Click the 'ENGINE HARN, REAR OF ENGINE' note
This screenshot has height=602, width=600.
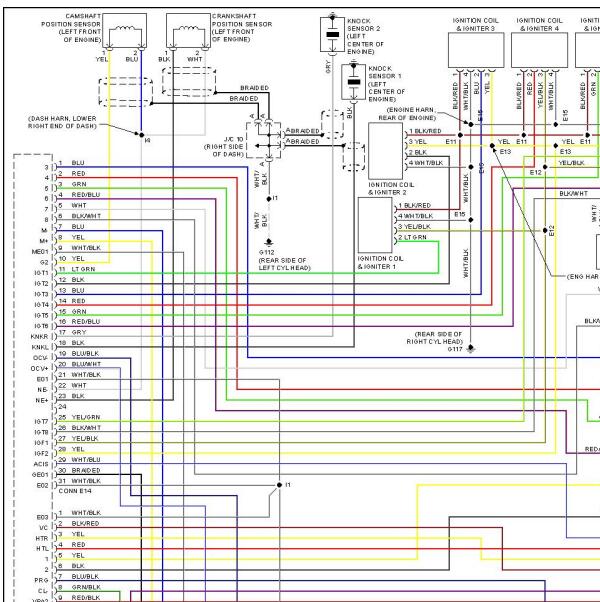tap(408, 114)
